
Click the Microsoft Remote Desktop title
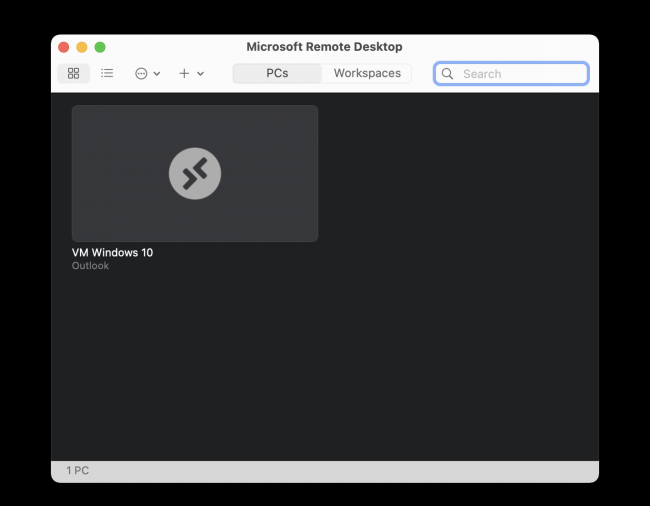324,47
